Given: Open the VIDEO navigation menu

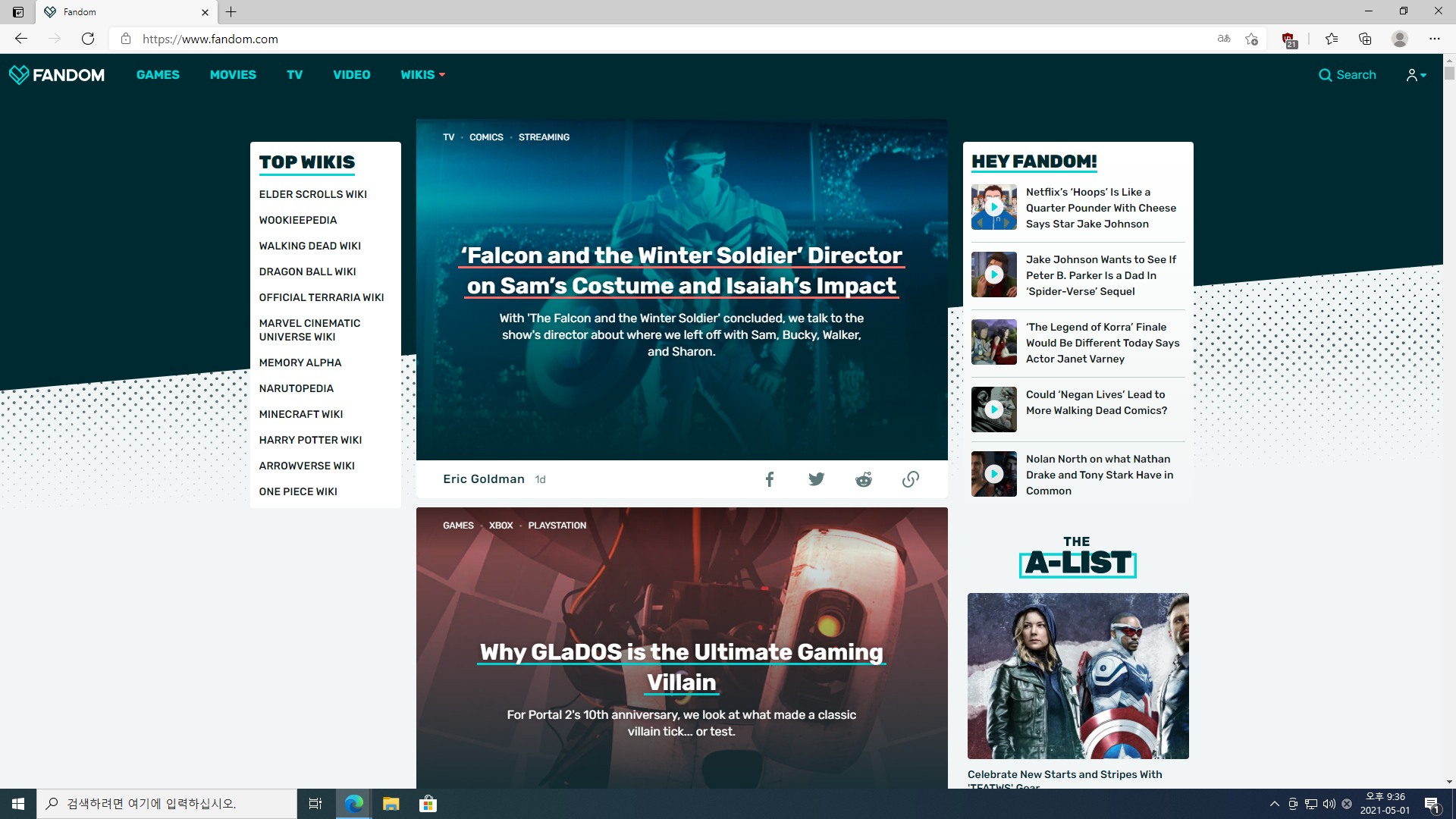Looking at the screenshot, I should point(352,74).
